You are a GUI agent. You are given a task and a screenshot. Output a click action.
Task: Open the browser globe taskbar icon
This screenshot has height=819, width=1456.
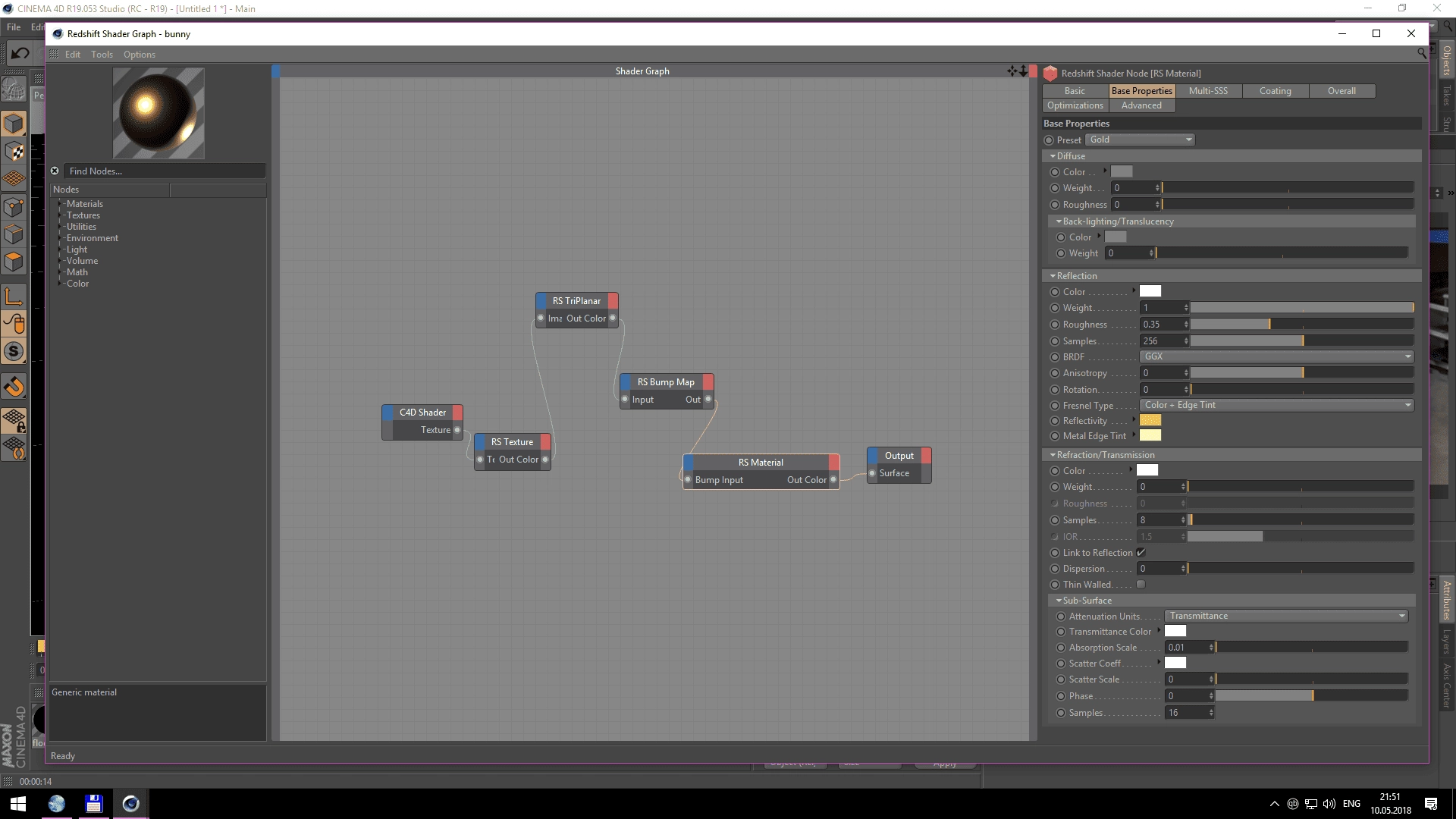[x=57, y=804]
